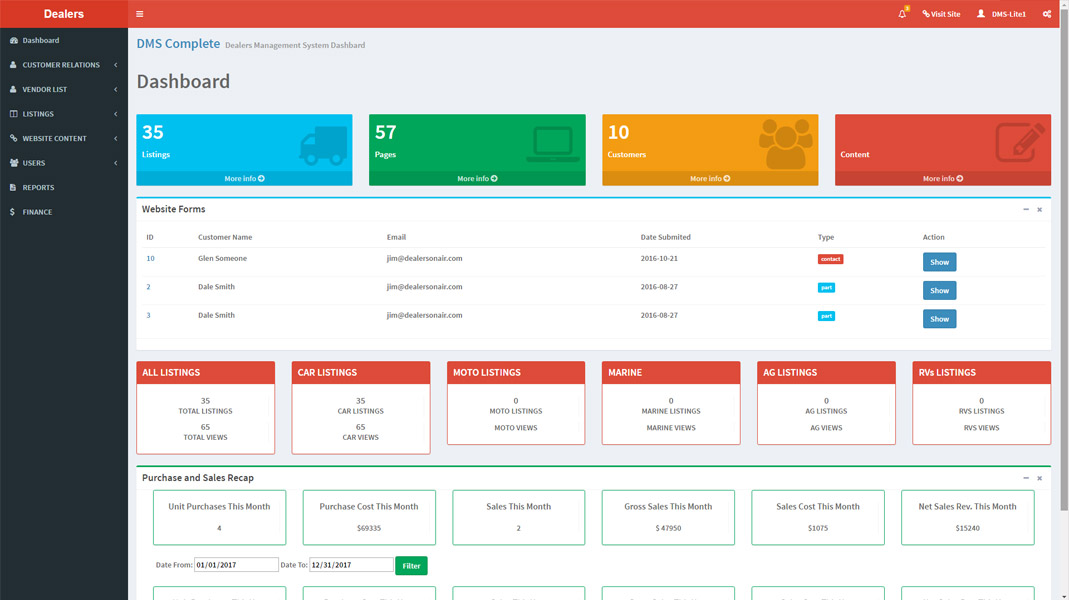The width and height of the screenshot is (1069, 600).
Task: Click the Reports document icon
Action: click(12, 187)
